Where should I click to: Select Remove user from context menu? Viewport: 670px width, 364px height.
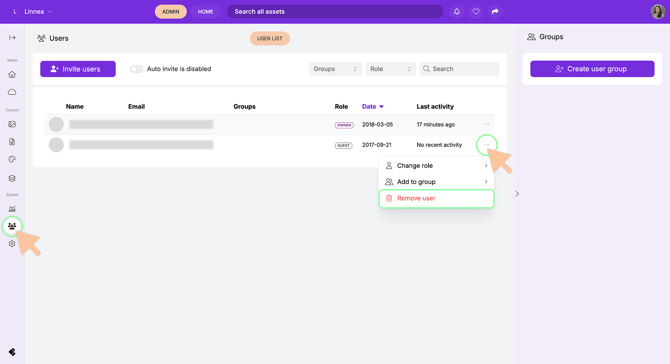point(436,199)
